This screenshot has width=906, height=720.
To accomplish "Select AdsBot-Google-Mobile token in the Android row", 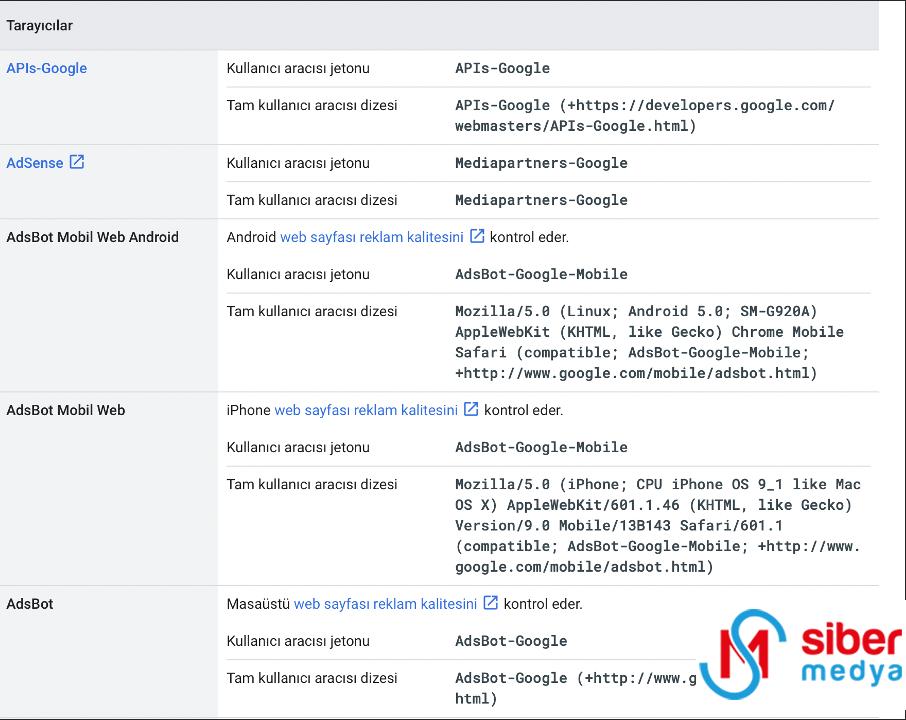I will point(541,274).
